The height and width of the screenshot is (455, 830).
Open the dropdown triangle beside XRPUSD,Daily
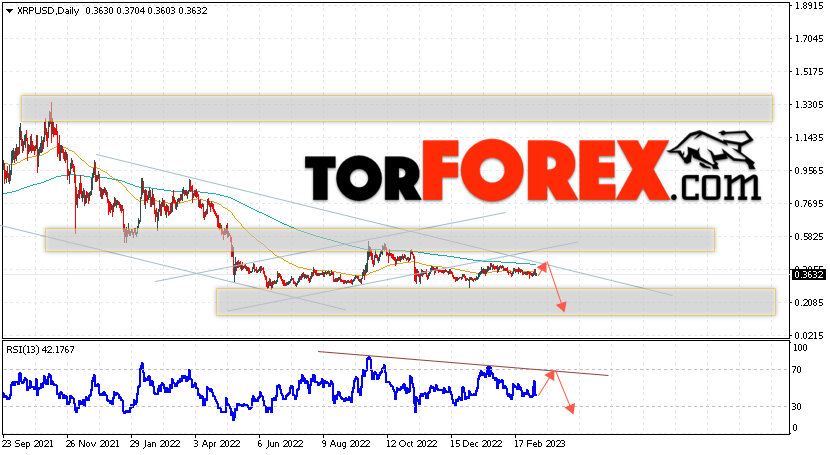coord(9,11)
